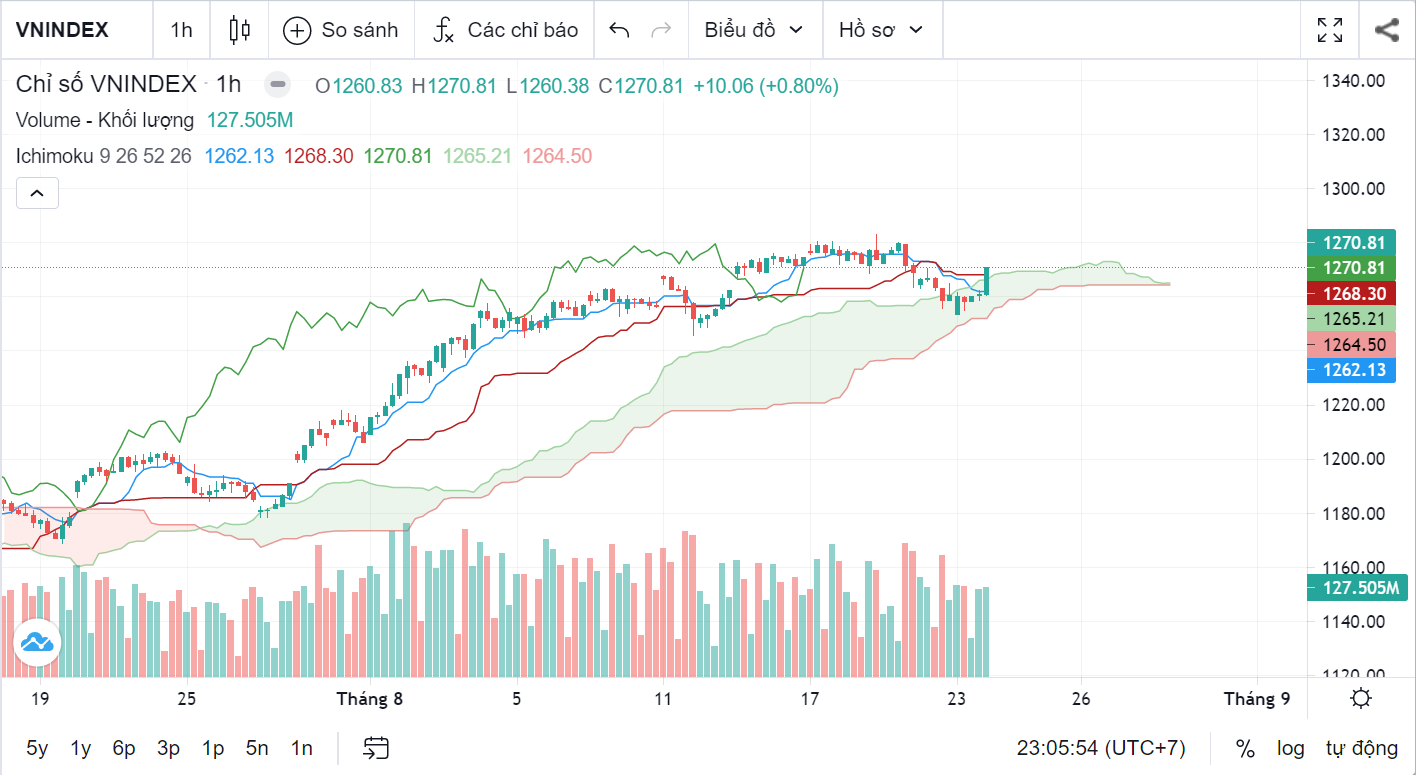
Task: Share the chart via share icon
Action: pyautogui.click(x=1386, y=30)
